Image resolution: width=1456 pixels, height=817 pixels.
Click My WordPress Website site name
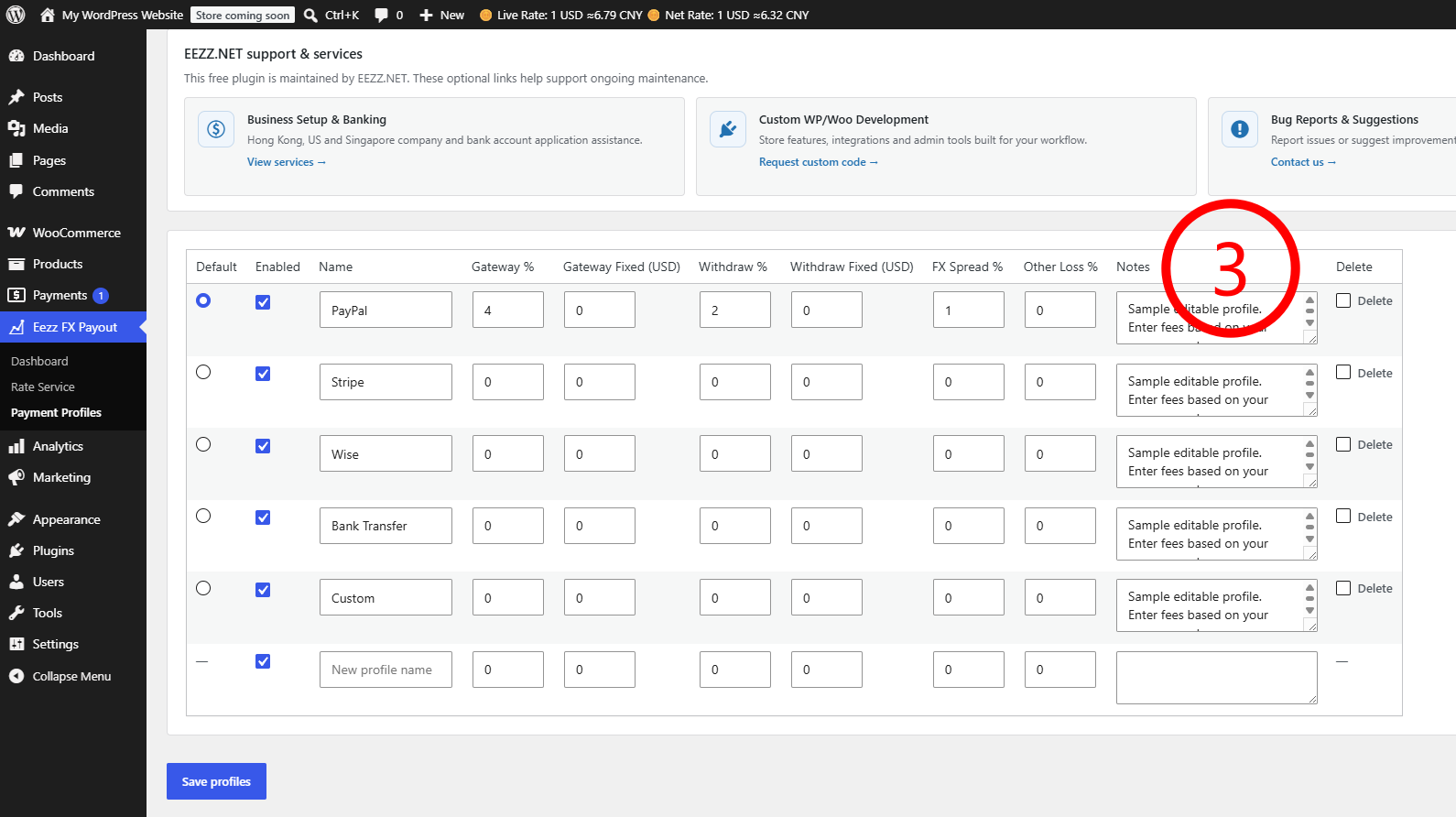123,15
